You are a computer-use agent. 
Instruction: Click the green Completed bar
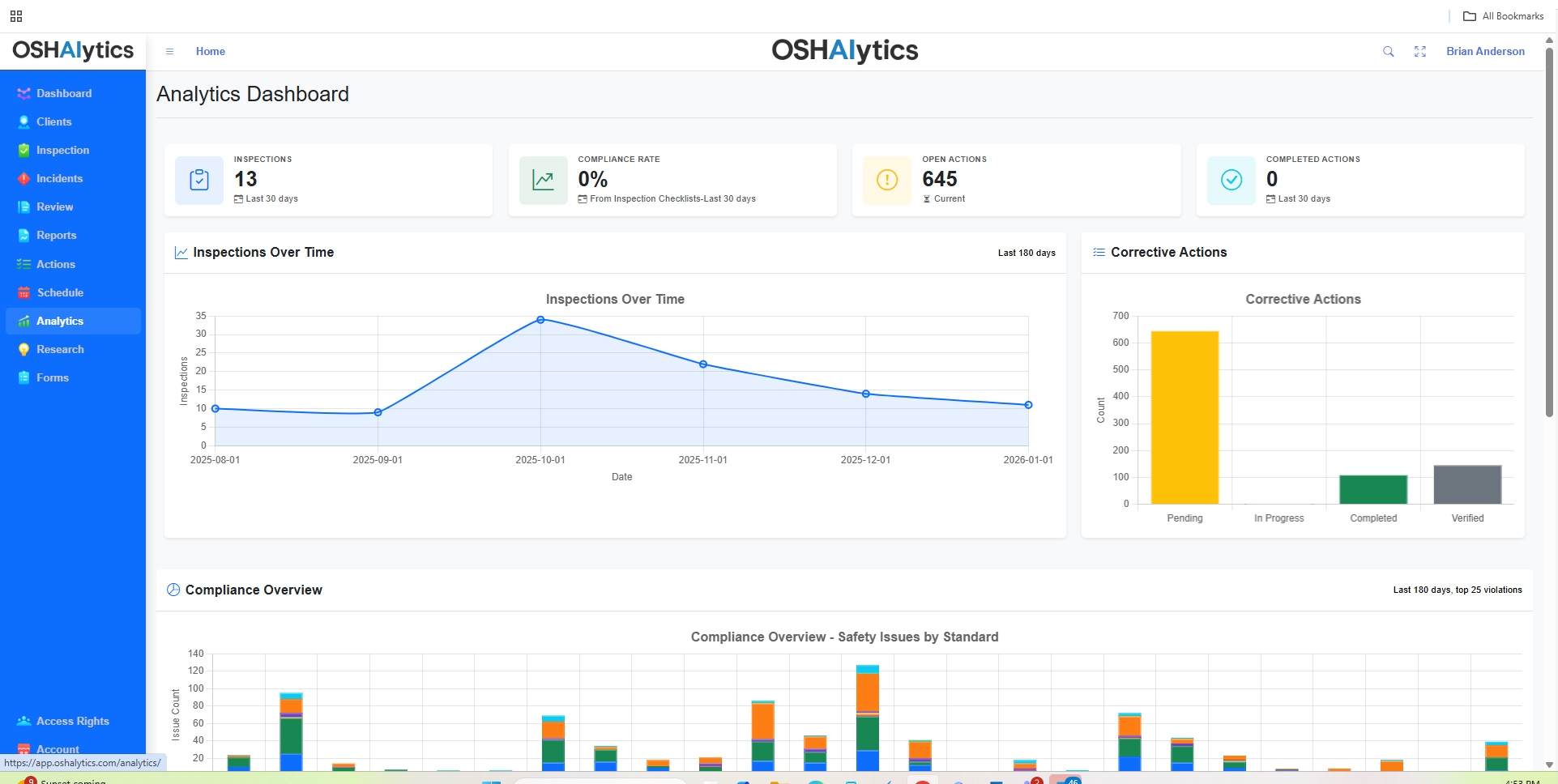[x=1373, y=489]
